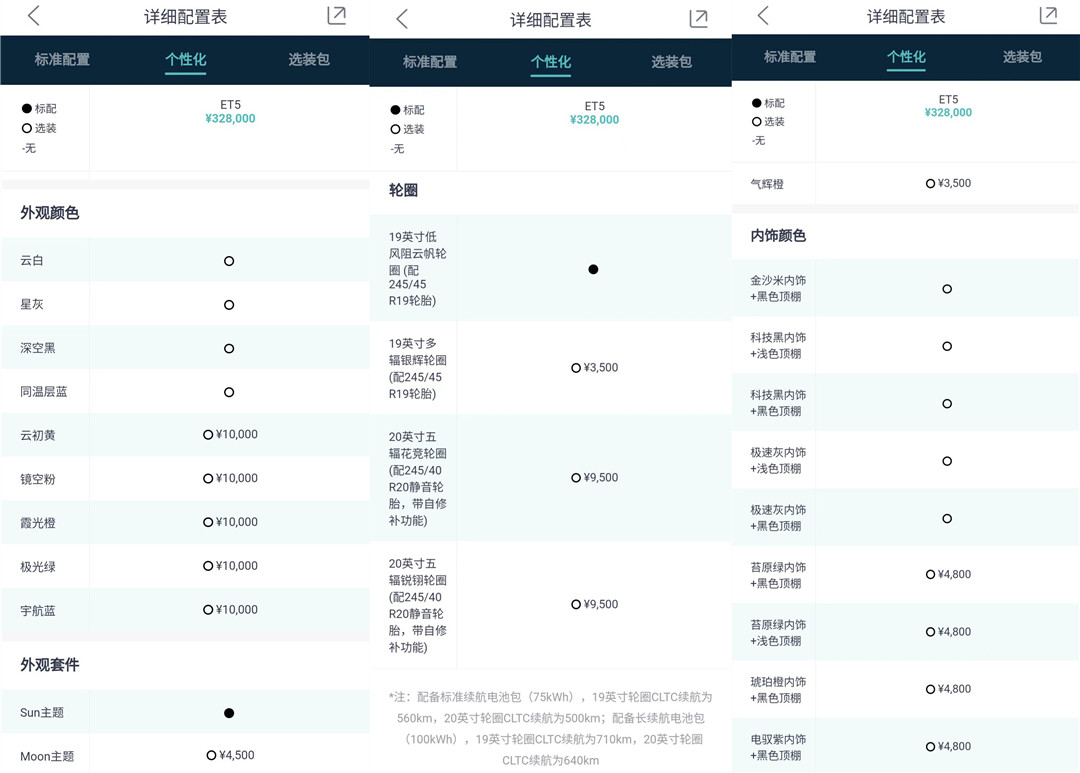Select 金沙米内饰+黑色顶棚 interior option
The width and height of the screenshot is (1080, 773).
(946, 289)
